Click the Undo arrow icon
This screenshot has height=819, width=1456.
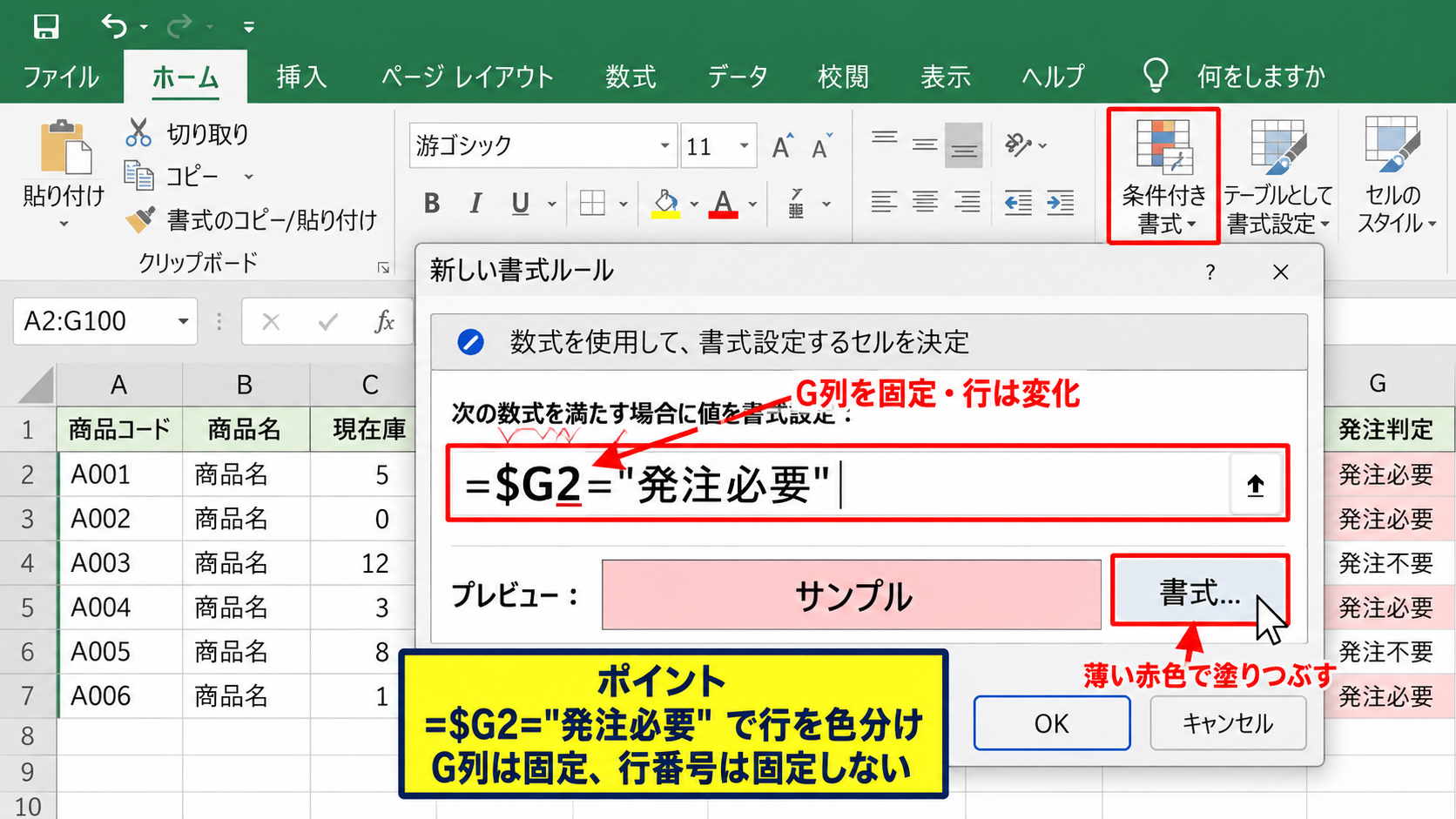click(x=114, y=27)
